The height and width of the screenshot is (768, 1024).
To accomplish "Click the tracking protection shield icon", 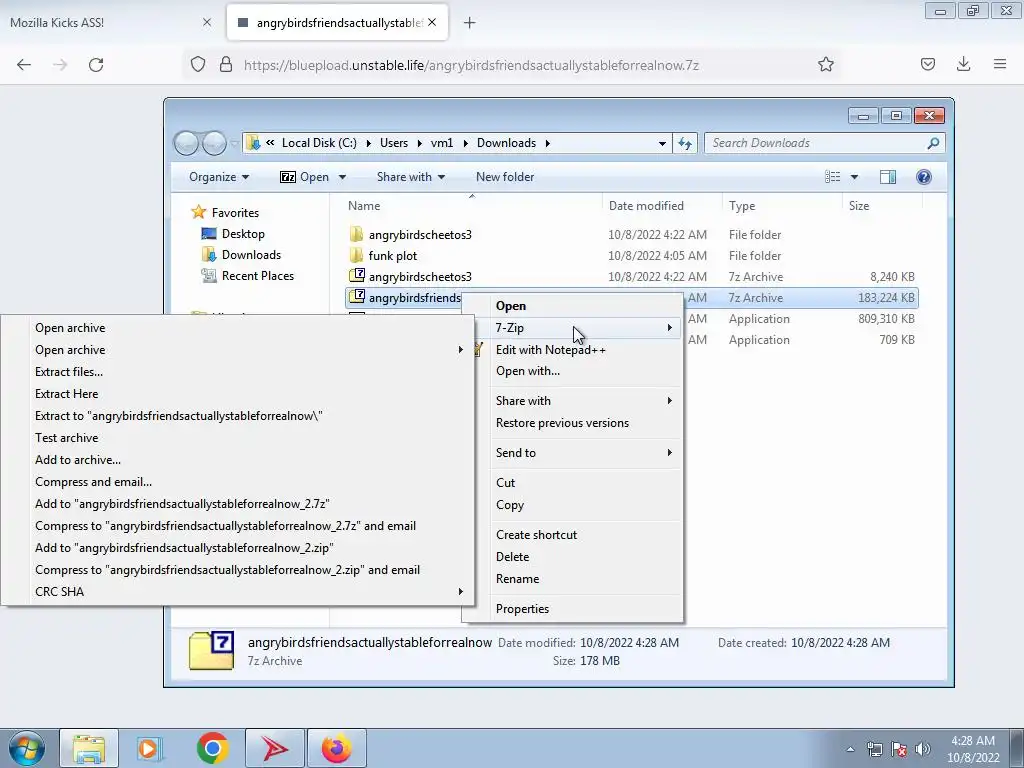I will pyautogui.click(x=198, y=65).
